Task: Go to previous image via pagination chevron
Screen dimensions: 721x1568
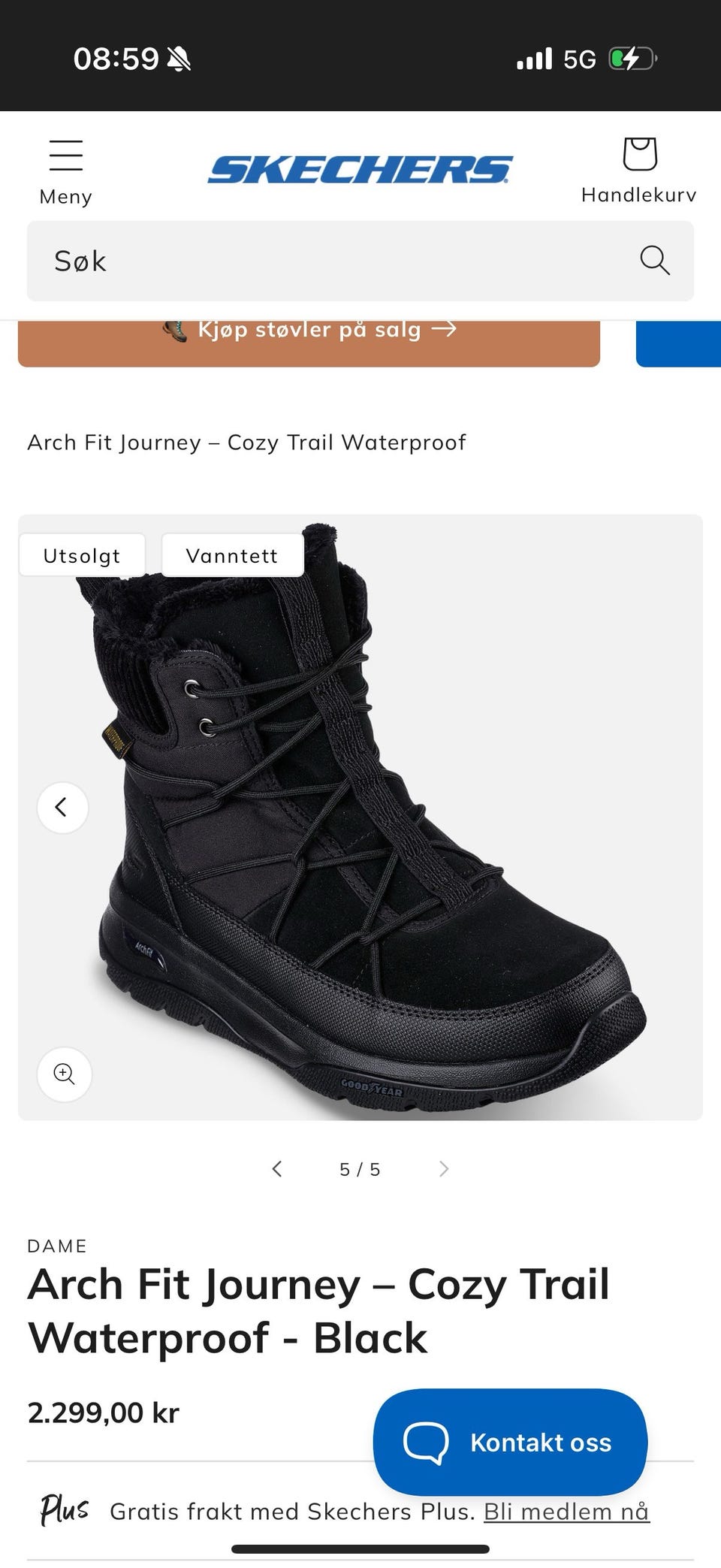Action: point(277,1168)
